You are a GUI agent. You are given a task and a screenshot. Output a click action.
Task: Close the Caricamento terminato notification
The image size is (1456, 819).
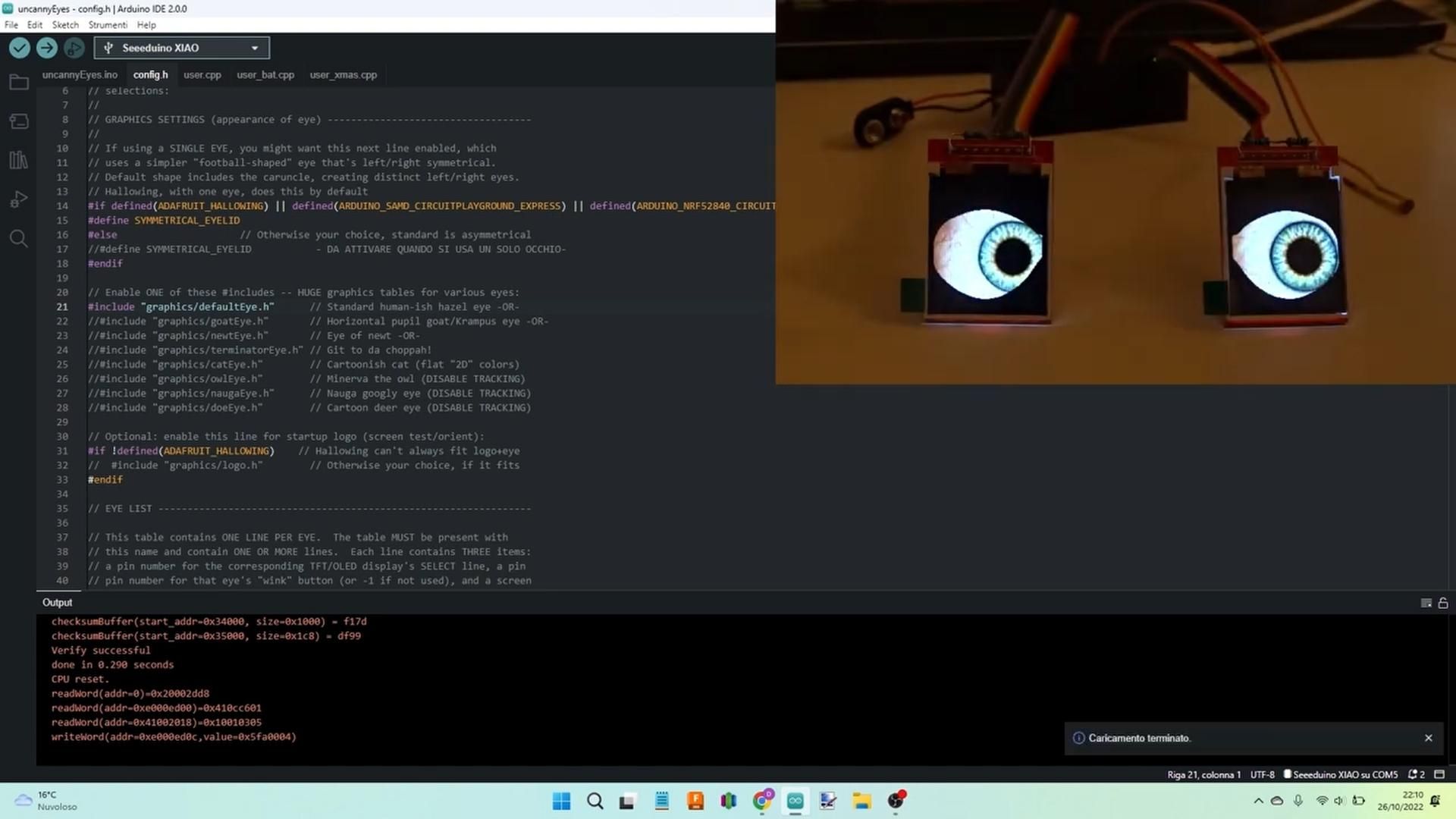coord(1429,738)
